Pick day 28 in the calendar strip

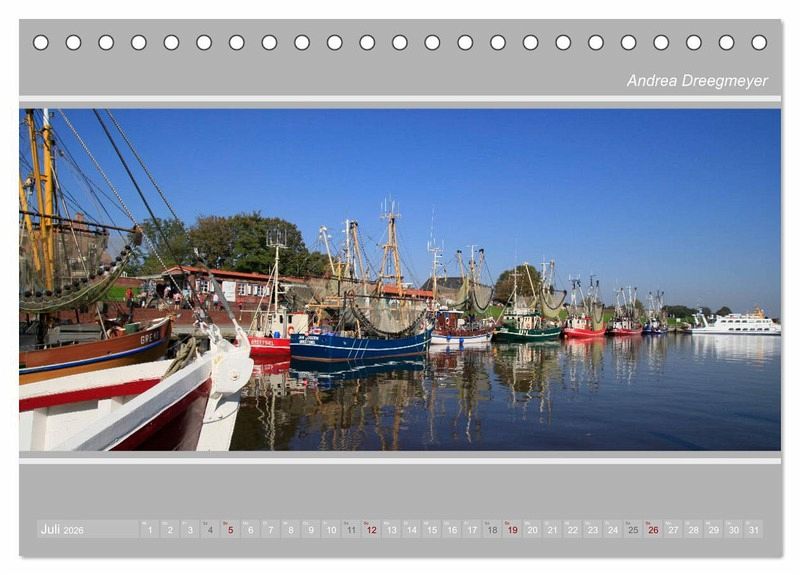pos(694,529)
